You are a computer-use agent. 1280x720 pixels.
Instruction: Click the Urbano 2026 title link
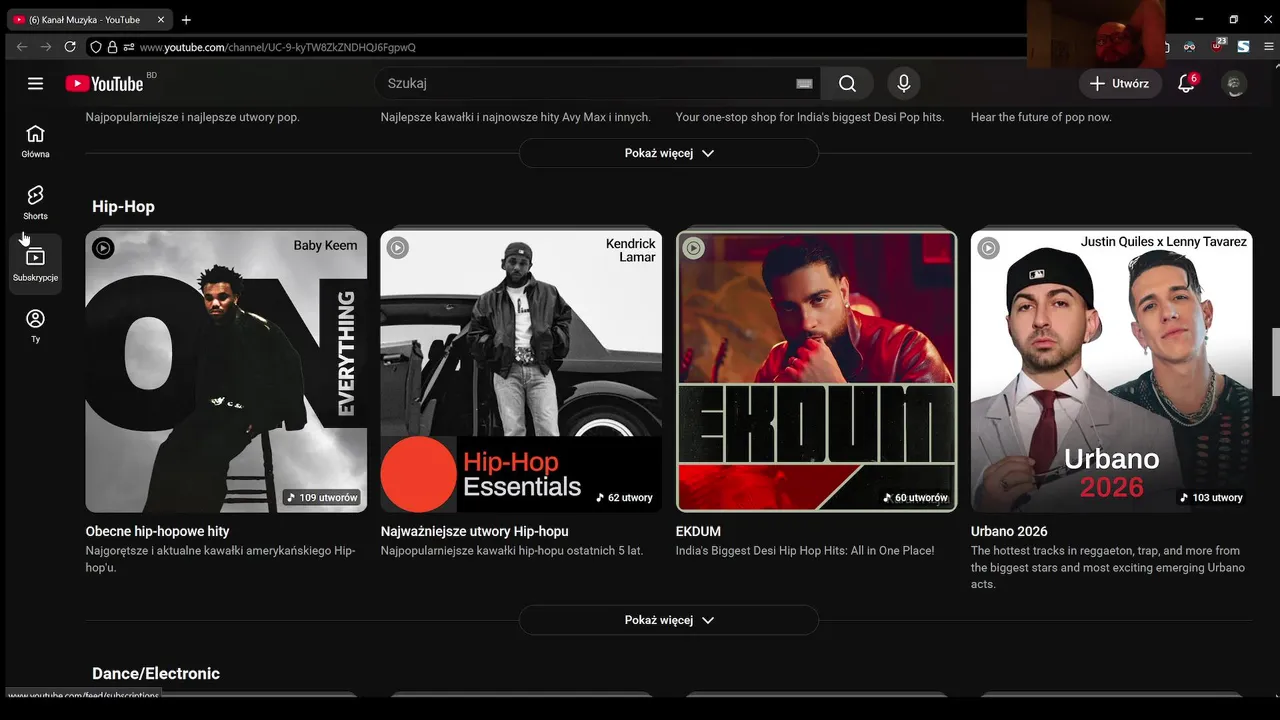(1009, 531)
